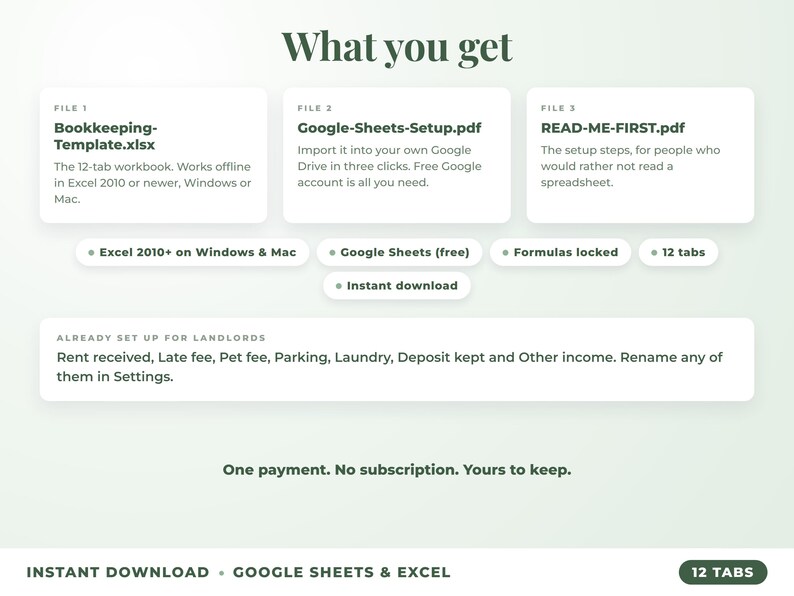
Task: Click the "12 tabs" pill badge
Action: [x=679, y=252]
